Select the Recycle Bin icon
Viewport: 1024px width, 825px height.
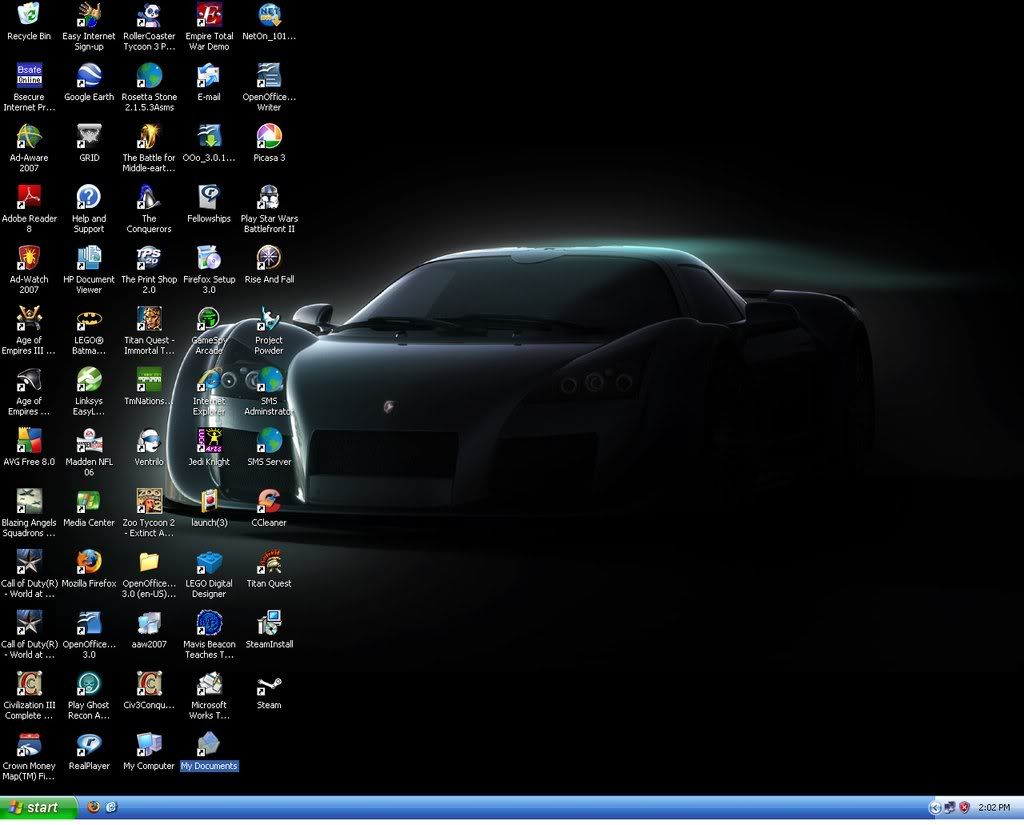29,15
